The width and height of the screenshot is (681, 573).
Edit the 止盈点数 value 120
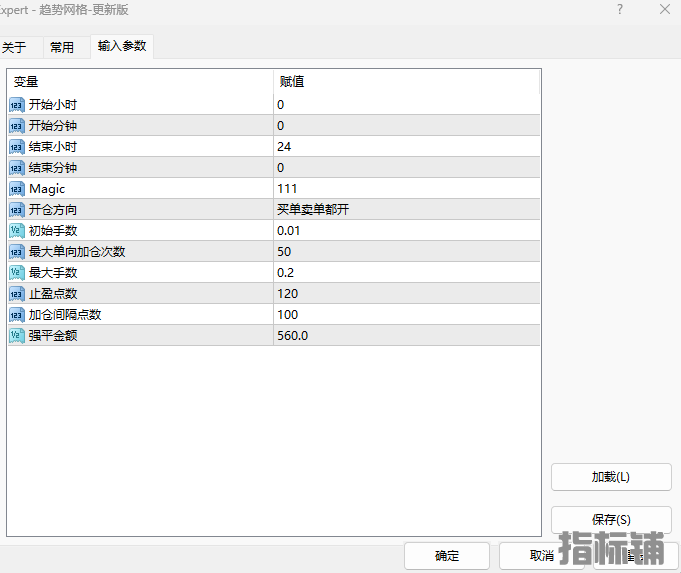coord(407,294)
